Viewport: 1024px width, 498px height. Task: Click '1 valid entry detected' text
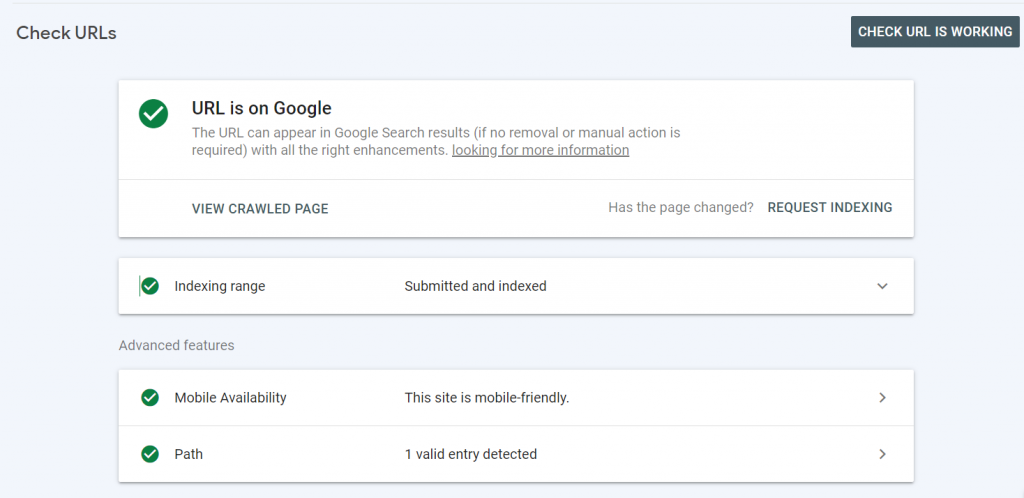(471, 454)
